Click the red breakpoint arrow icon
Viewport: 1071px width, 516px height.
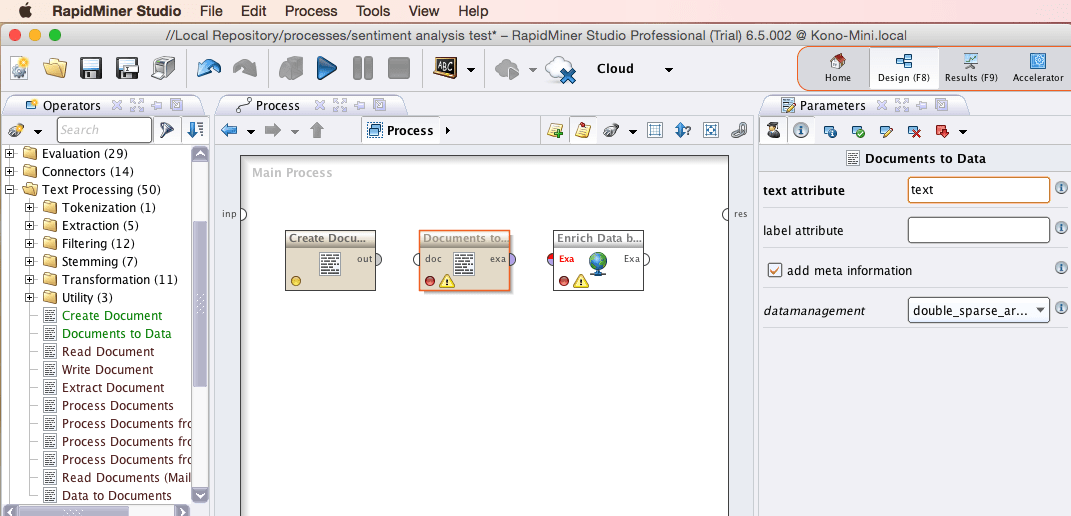(943, 131)
